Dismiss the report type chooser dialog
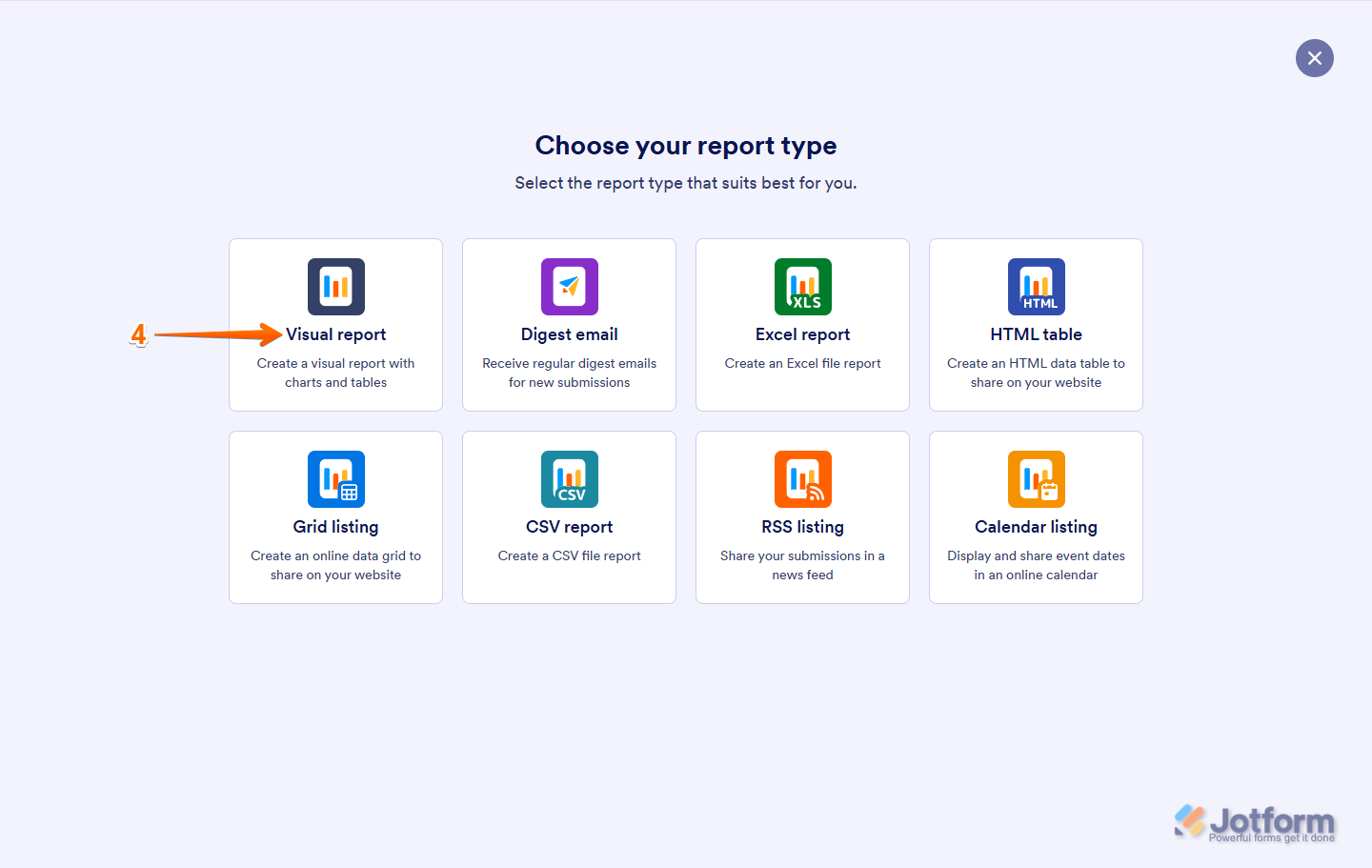This screenshot has height=868, width=1372. pyautogui.click(x=1315, y=58)
